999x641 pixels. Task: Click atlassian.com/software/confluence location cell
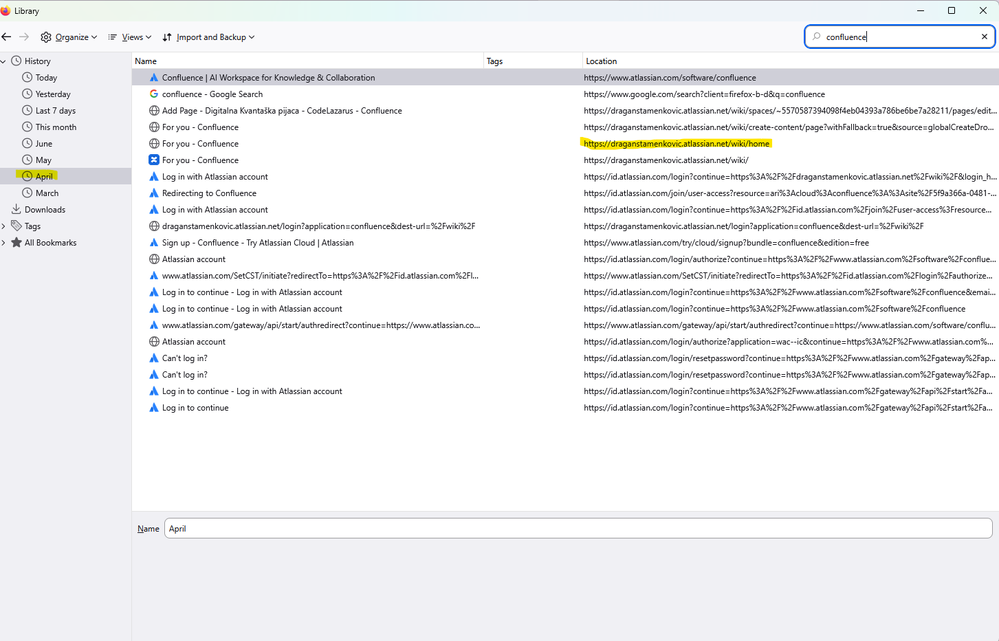[x=670, y=78]
